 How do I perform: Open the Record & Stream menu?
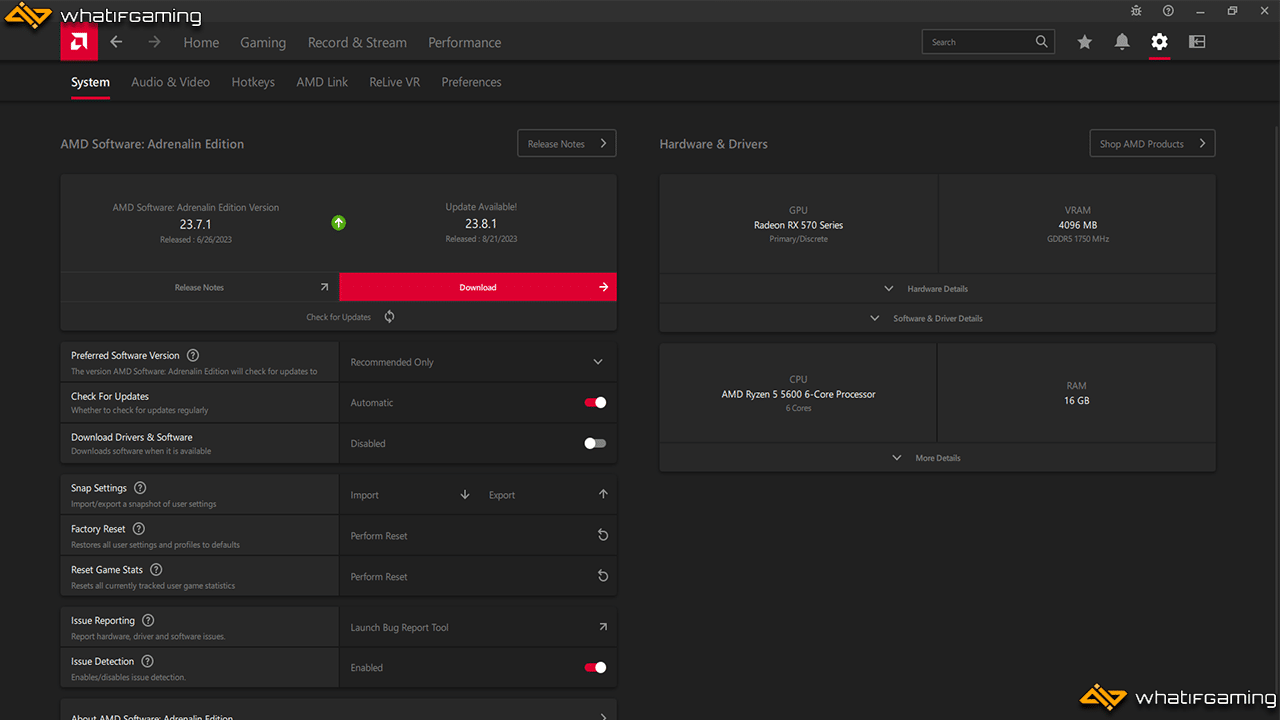point(357,43)
